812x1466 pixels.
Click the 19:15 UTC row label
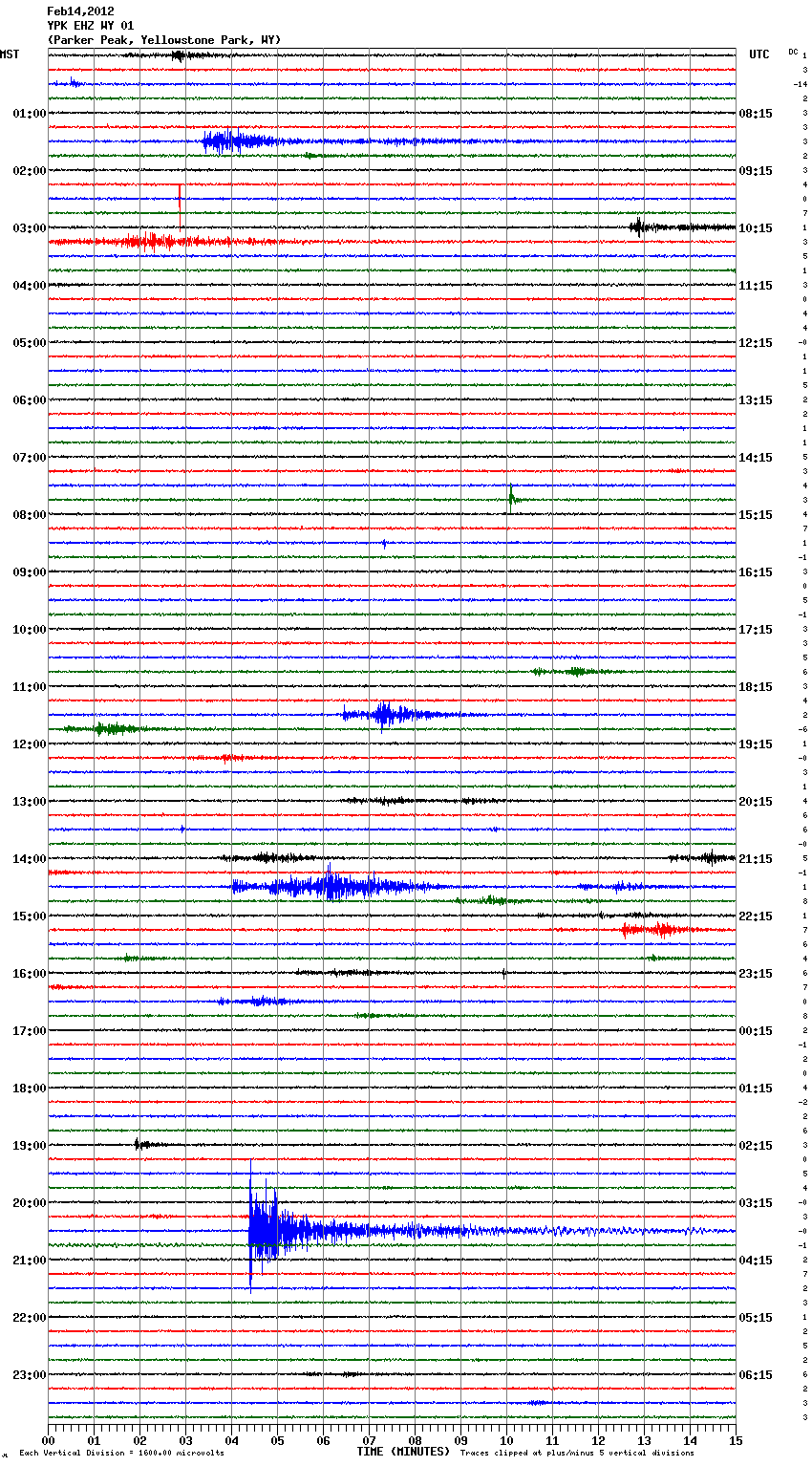756,744
